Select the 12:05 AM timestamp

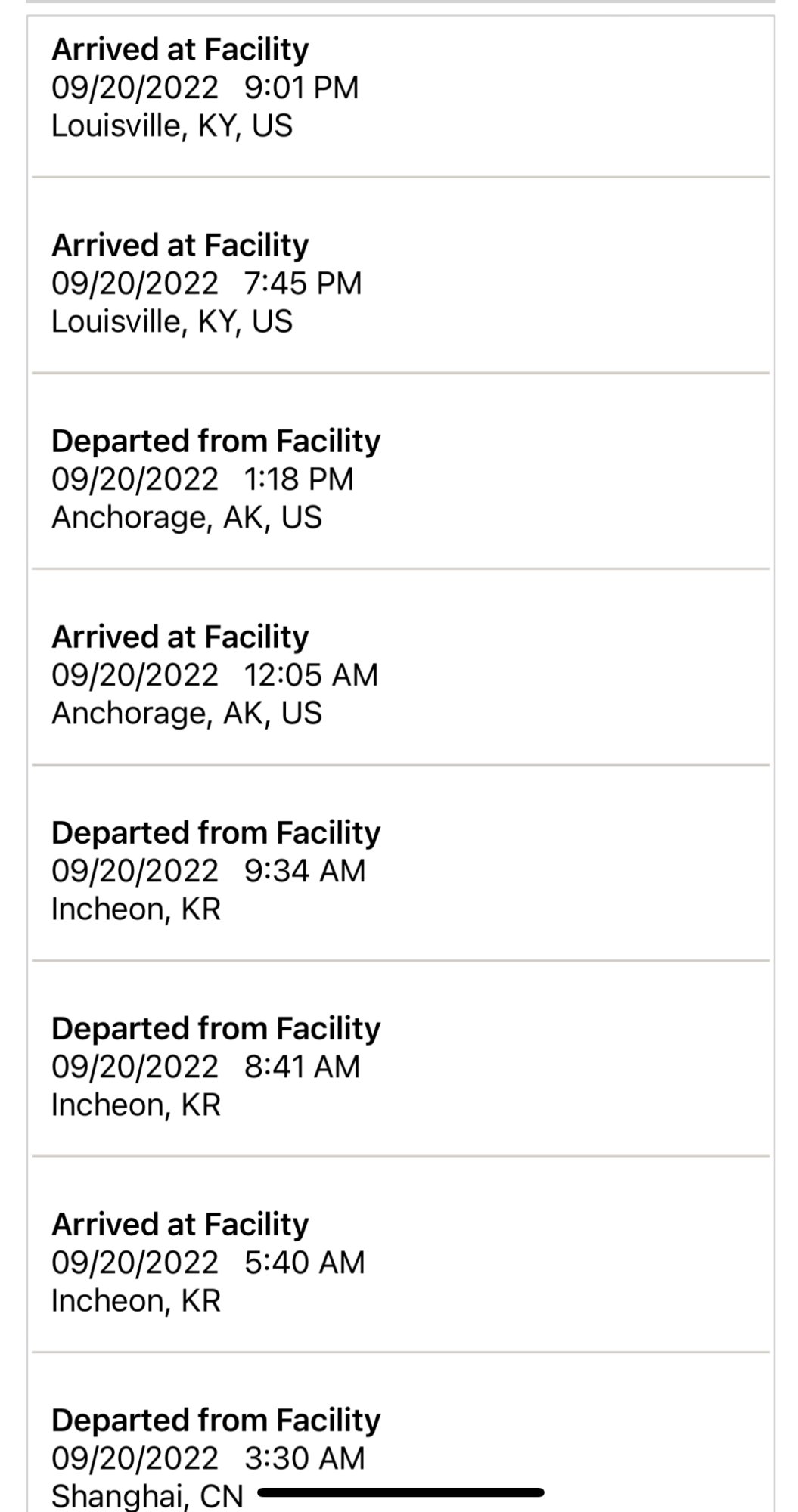point(215,675)
